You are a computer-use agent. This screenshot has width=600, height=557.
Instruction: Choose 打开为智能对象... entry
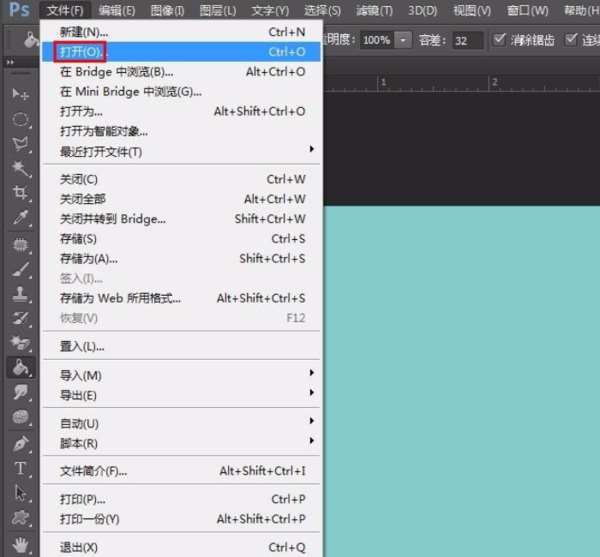181,131
